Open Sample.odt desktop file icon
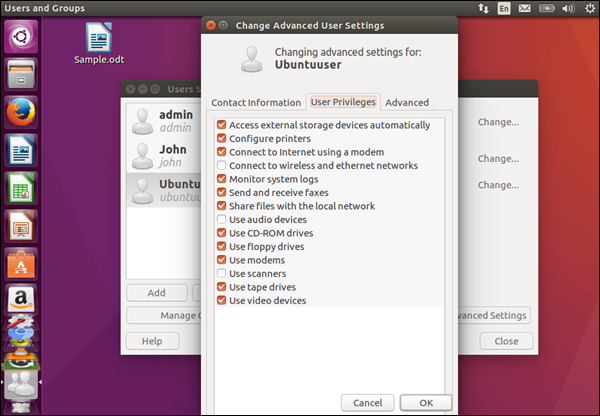Image resolution: width=600 pixels, height=416 pixels. pyautogui.click(x=99, y=43)
